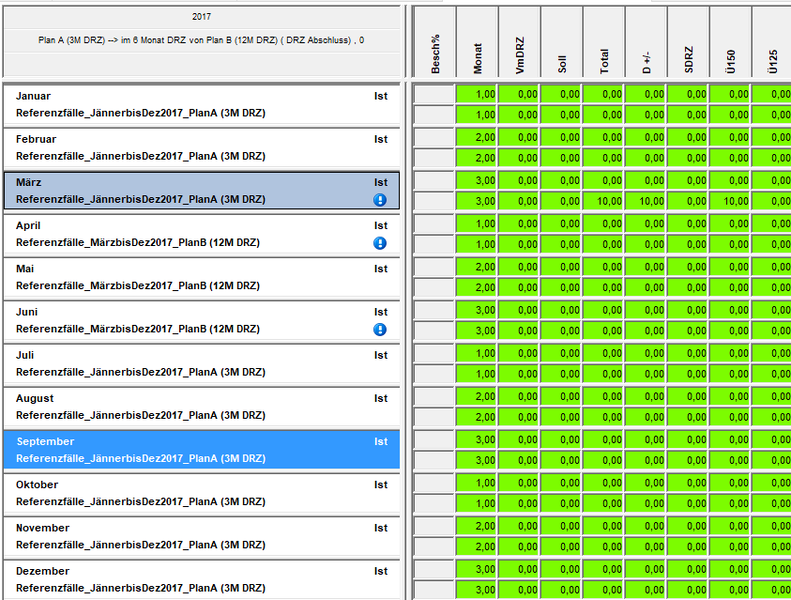Select the Oktober plan row
Screen dimensions: 791x600
tap(201, 493)
